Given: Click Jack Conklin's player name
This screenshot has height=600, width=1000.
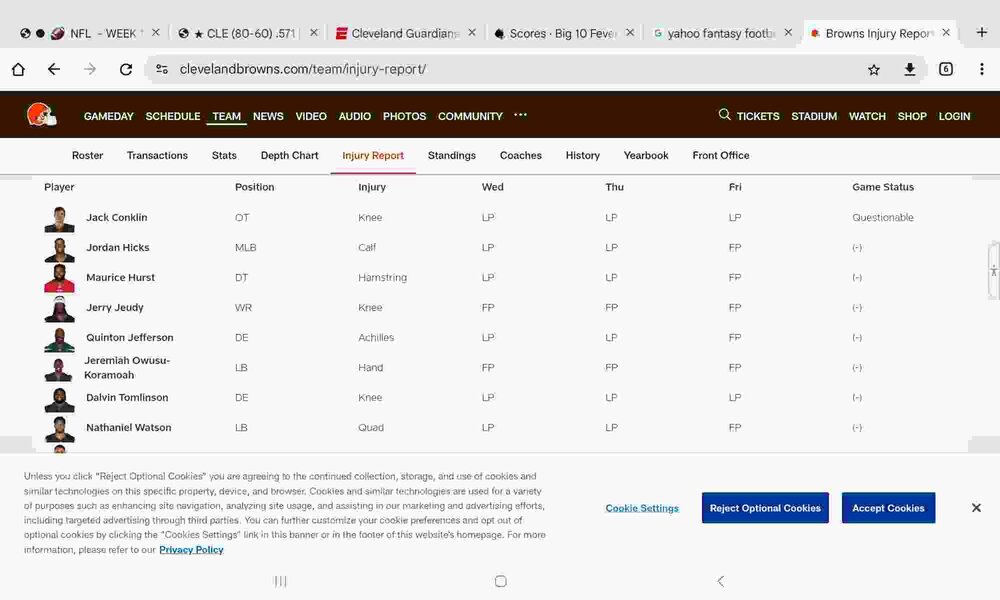Looking at the screenshot, I should coord(117,217).
